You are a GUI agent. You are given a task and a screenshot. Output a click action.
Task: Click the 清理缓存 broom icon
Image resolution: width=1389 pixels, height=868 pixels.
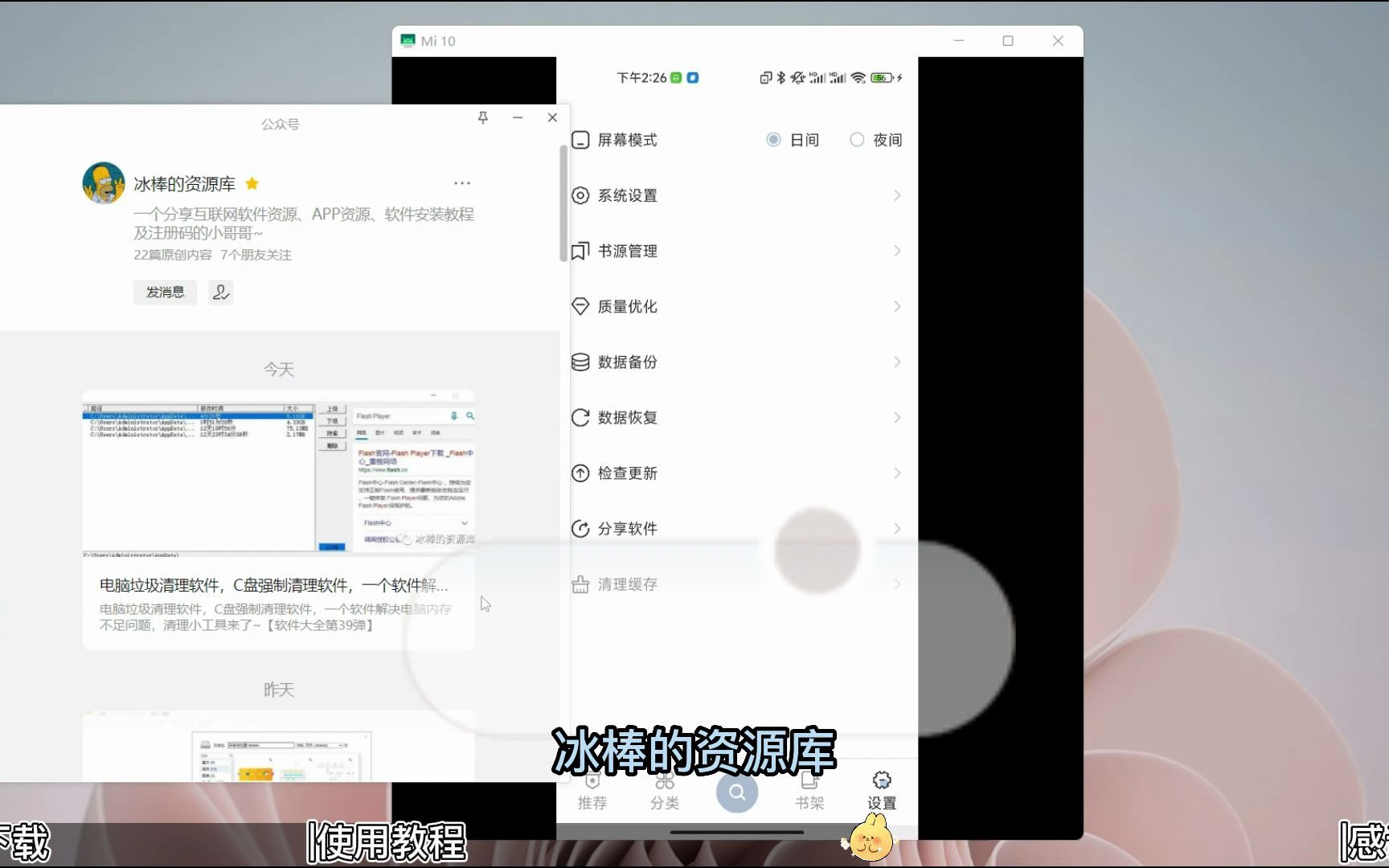(x=580, y=584)
